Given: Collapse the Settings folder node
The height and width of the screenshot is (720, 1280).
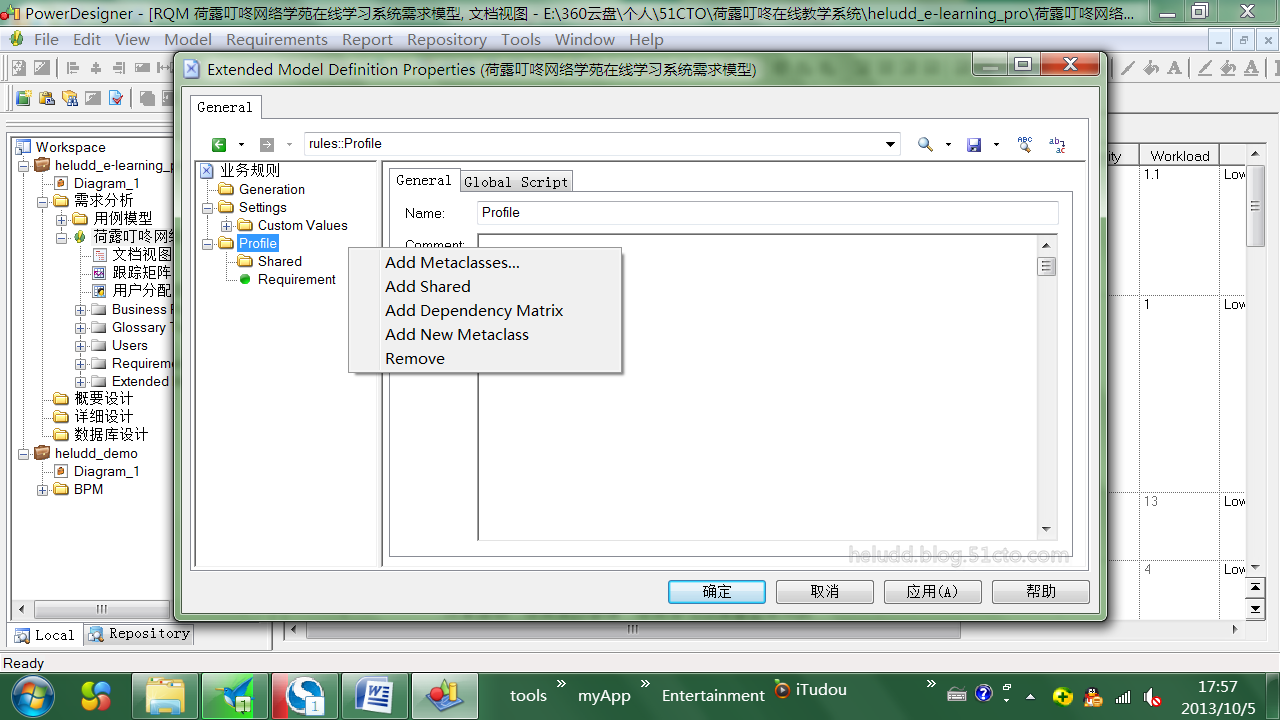Looking at the screenshot, I should click(x=207, y=208).
